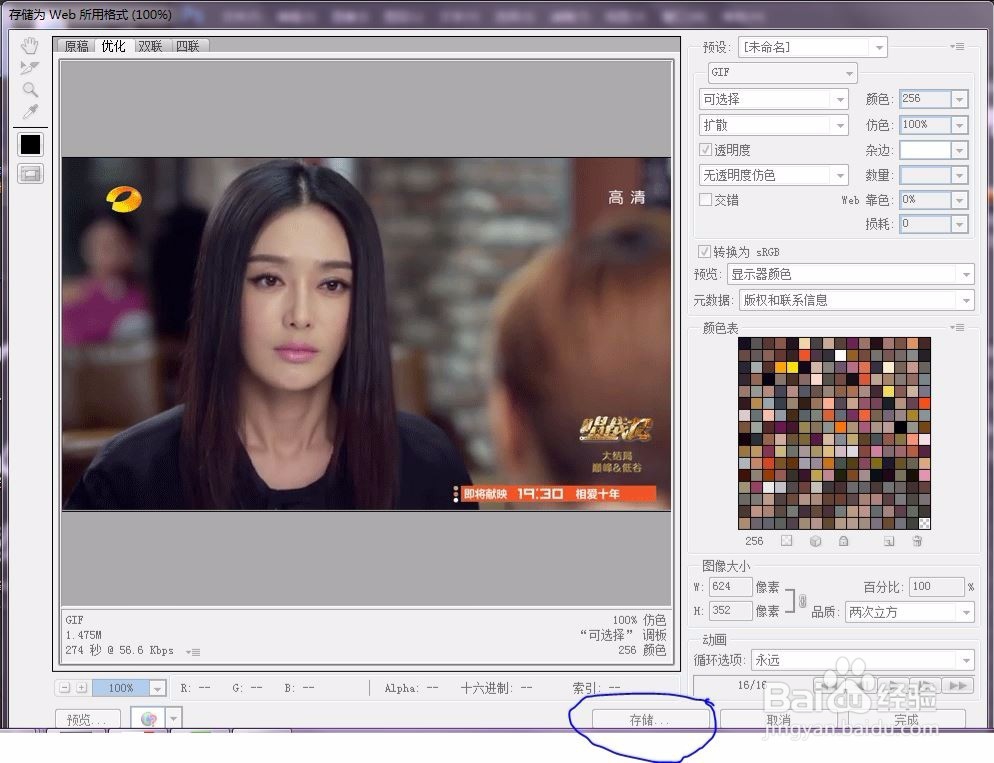Open the GIF file format dropdown
The width and height of the screenshot is (994, 763).
tap(782, 72)
